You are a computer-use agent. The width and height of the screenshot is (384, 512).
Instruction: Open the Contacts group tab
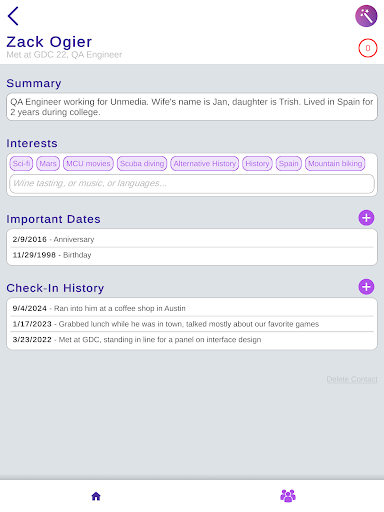pyautogui.click(x=288, y=496)
